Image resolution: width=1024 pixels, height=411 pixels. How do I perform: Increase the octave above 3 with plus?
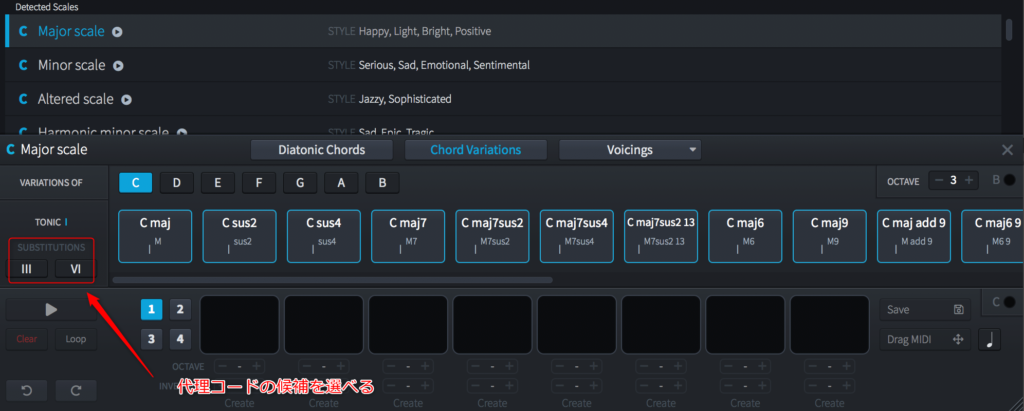coord(969,180)
